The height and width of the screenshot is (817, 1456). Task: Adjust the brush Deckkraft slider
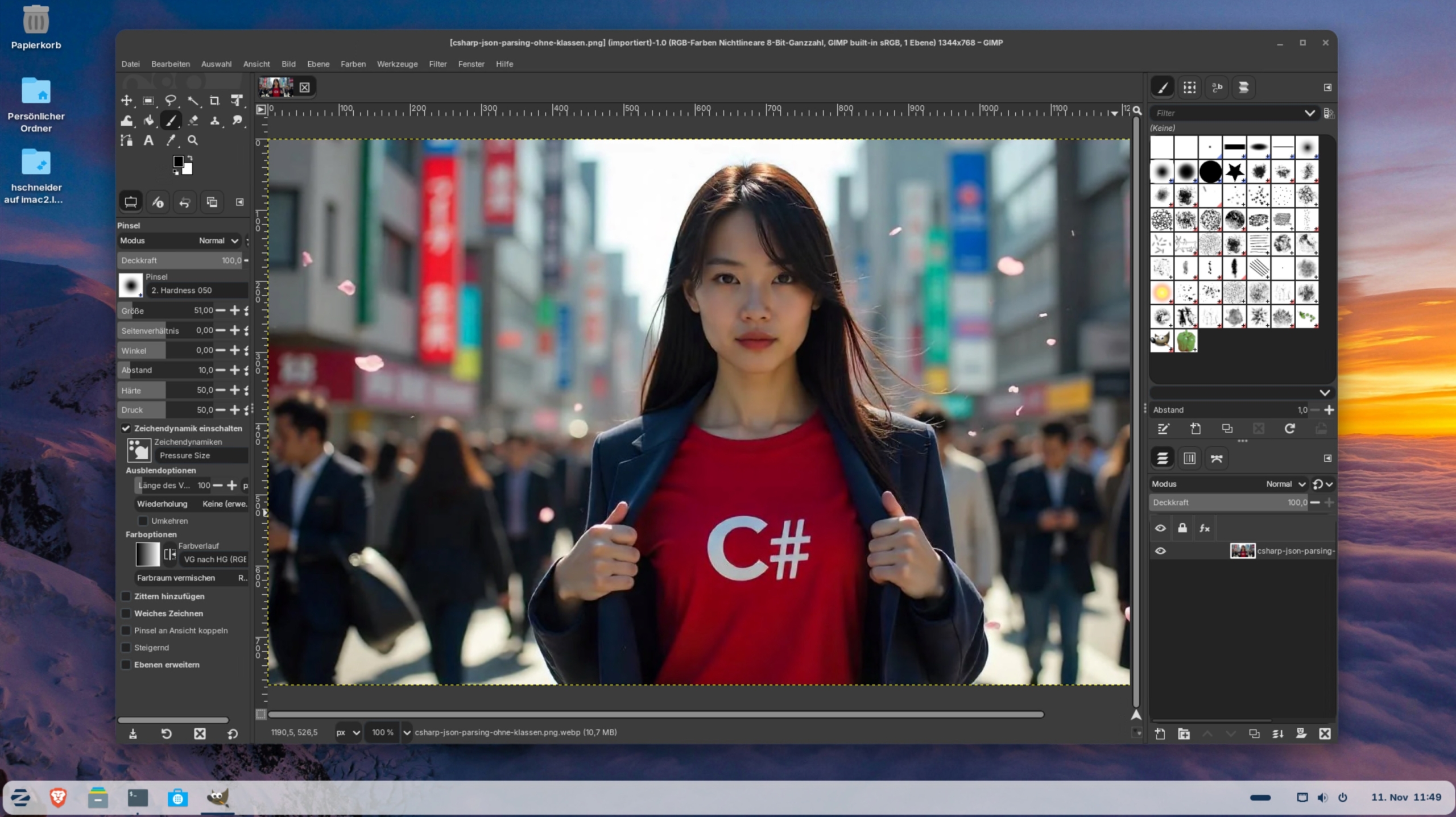[x=179, y=260]
